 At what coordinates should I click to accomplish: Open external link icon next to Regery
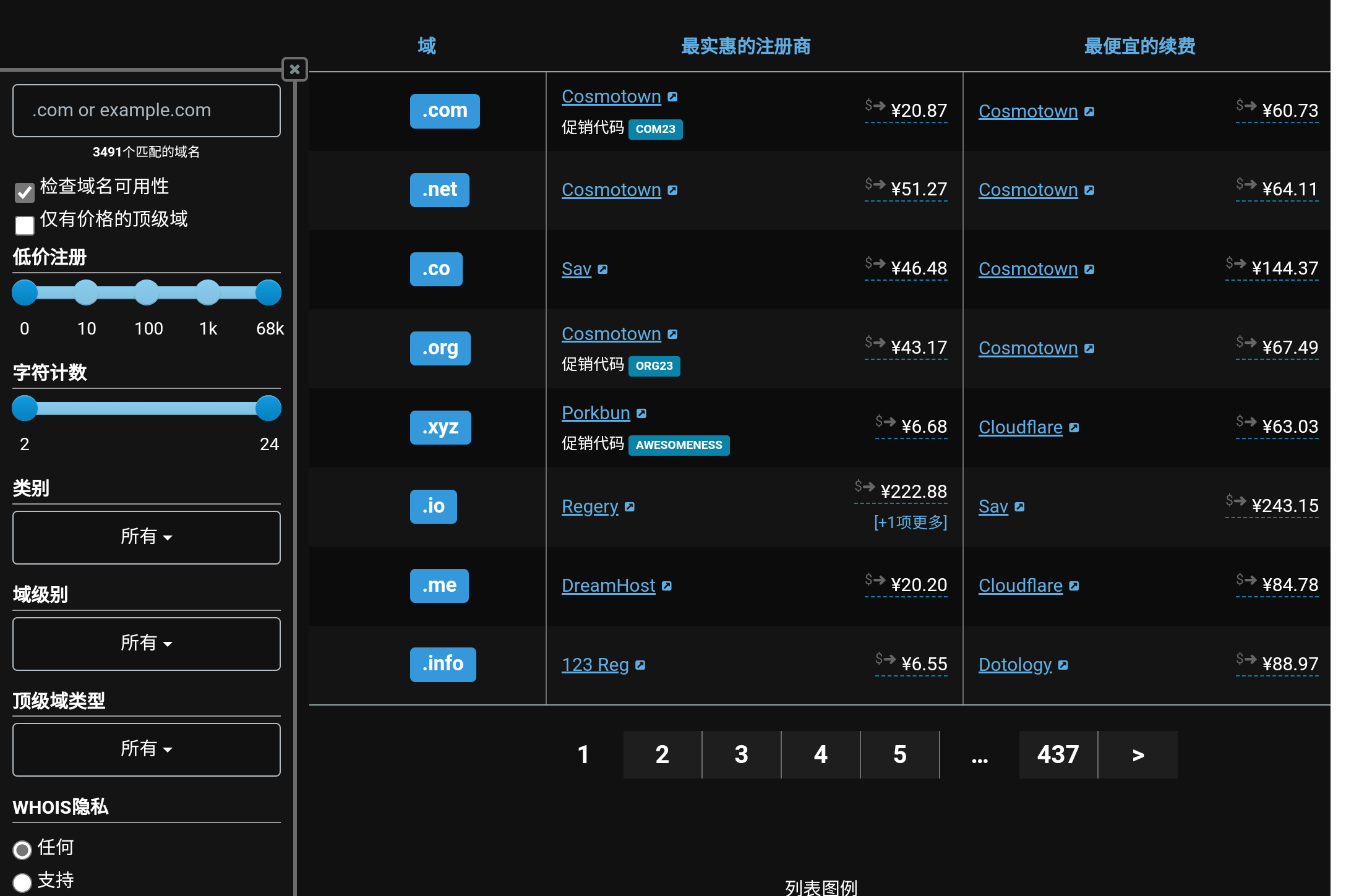pyautogui.click(x=630, y=507)
